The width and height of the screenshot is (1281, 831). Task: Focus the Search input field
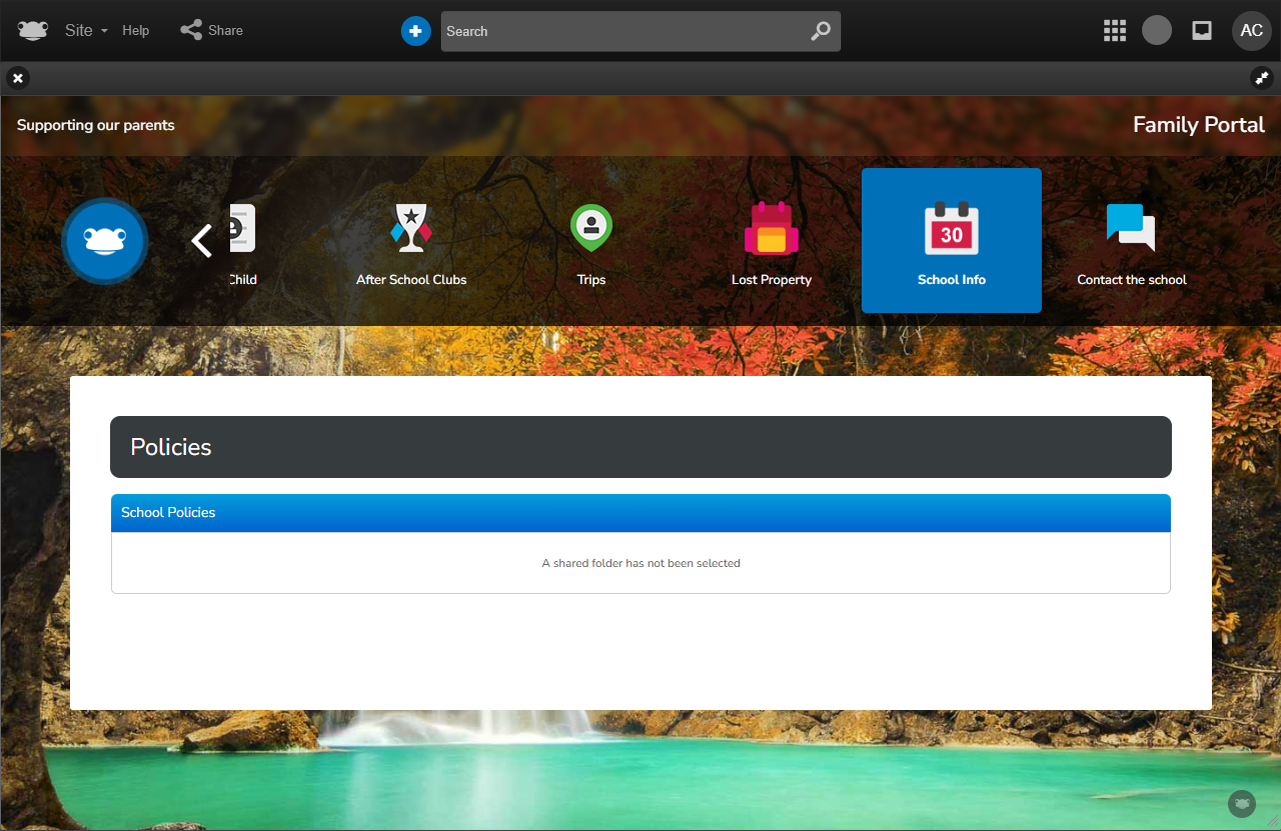coord(620,31)
